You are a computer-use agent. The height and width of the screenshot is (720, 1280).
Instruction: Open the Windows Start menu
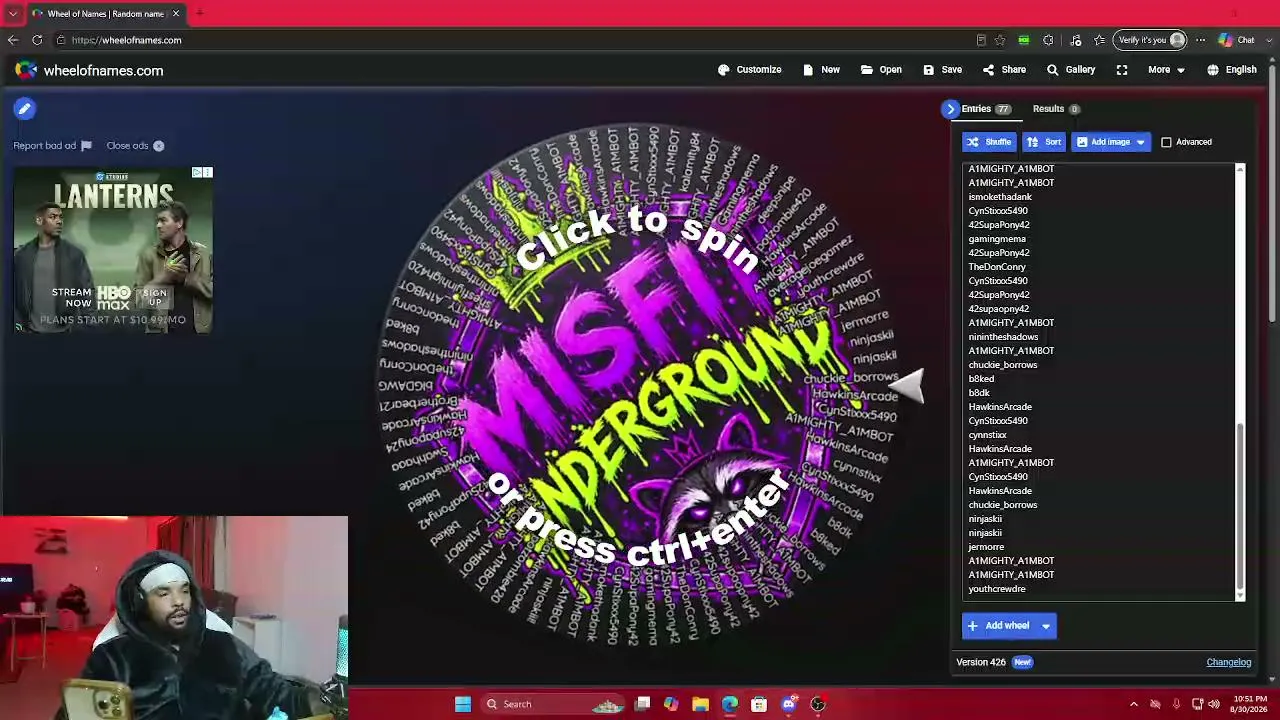[463, 704]
